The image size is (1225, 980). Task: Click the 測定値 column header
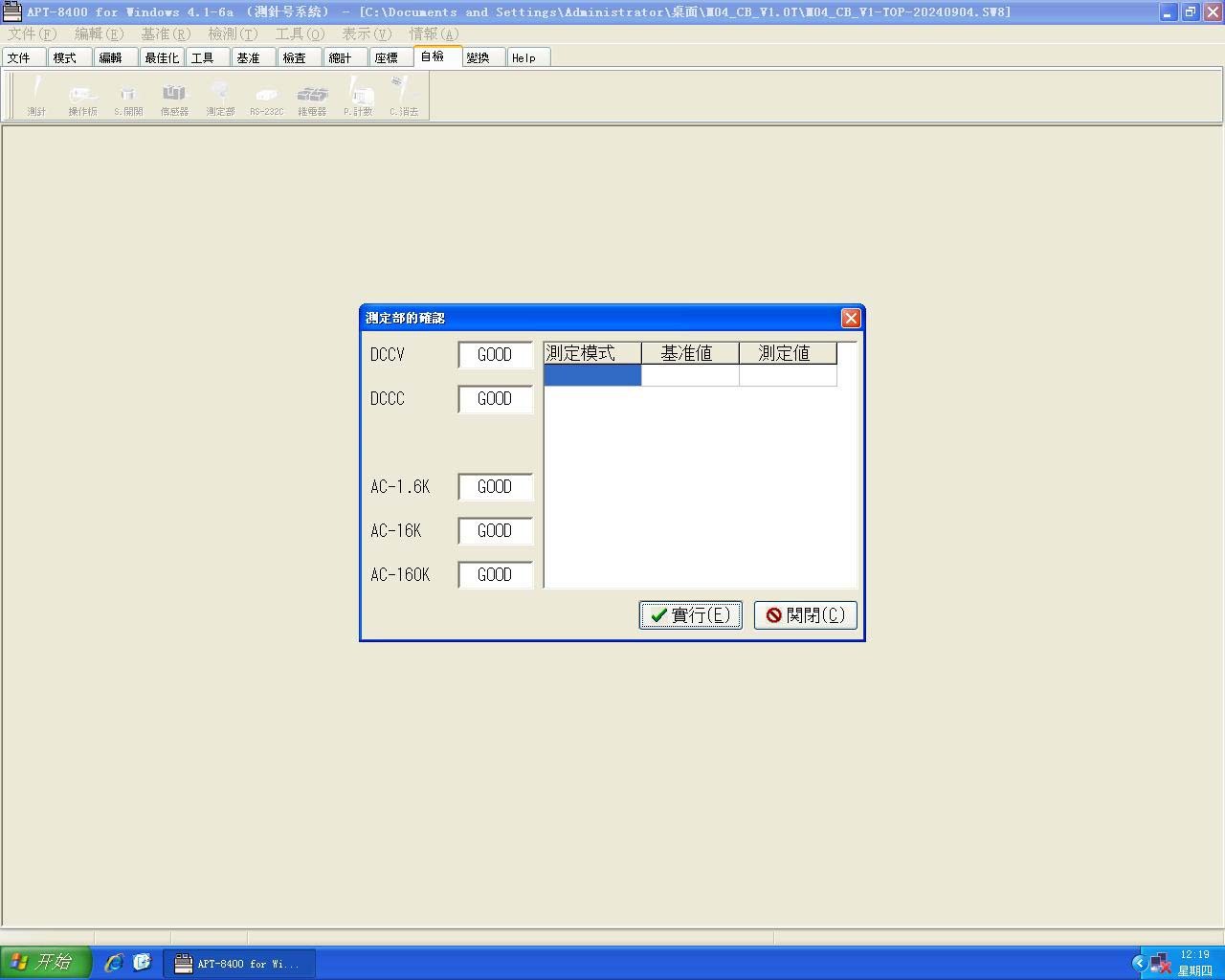(x=788, y=353)
